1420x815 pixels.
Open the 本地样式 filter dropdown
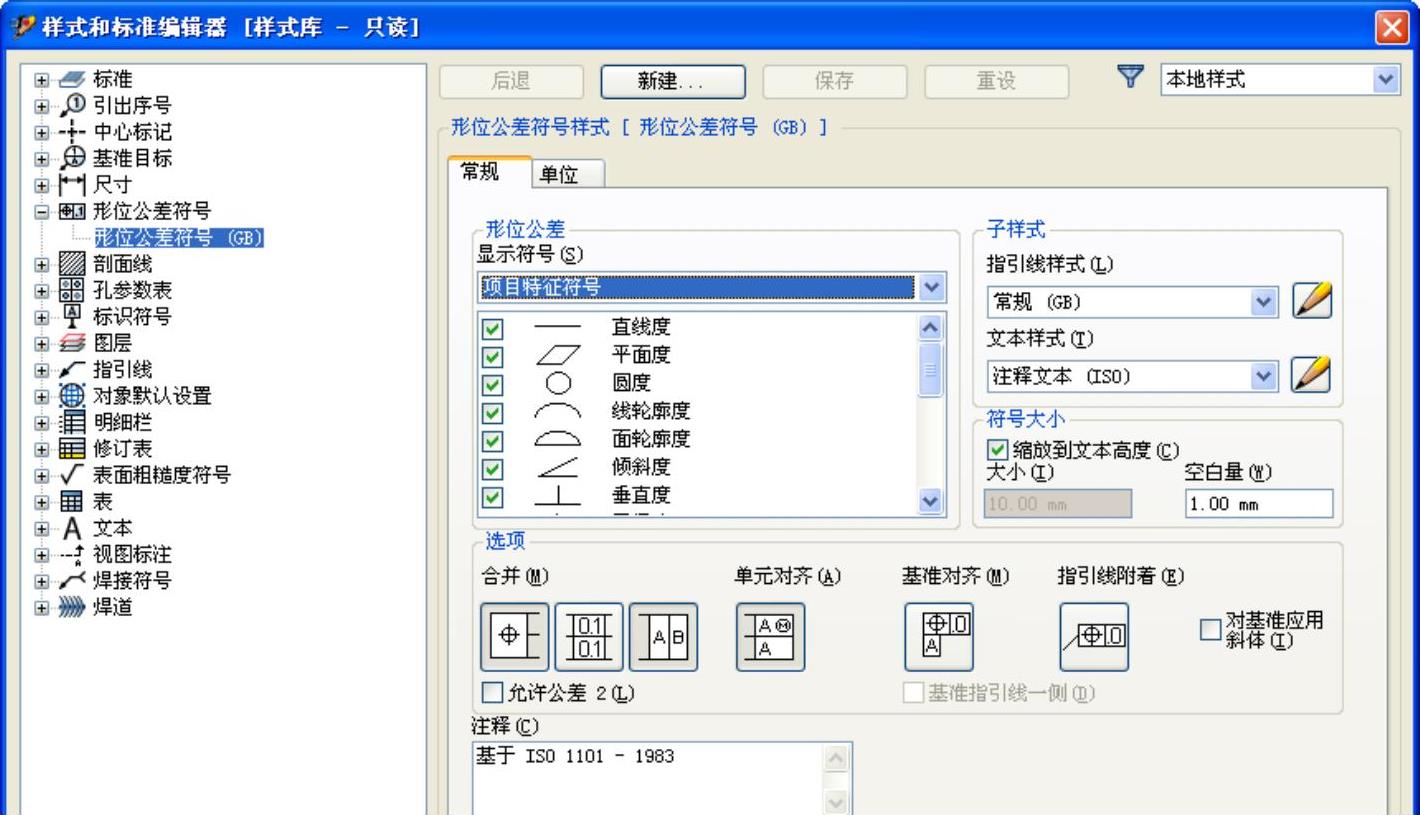coord(1385,80)
